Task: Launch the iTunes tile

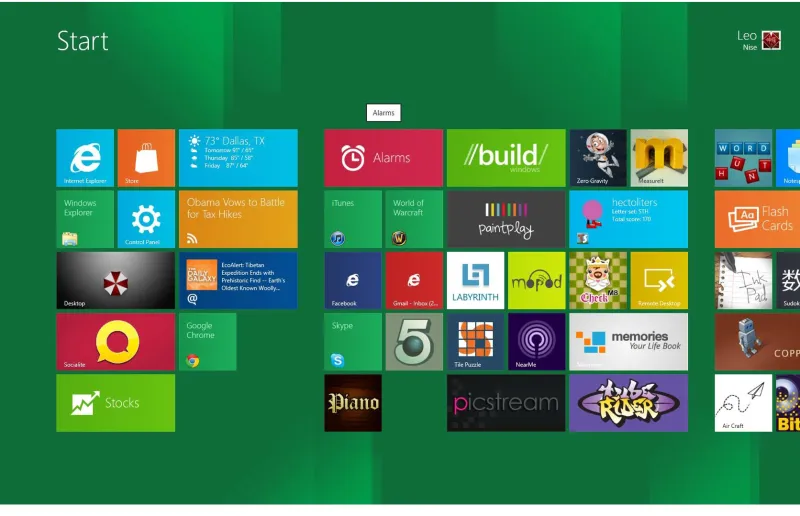Action: tap(352, 219)
